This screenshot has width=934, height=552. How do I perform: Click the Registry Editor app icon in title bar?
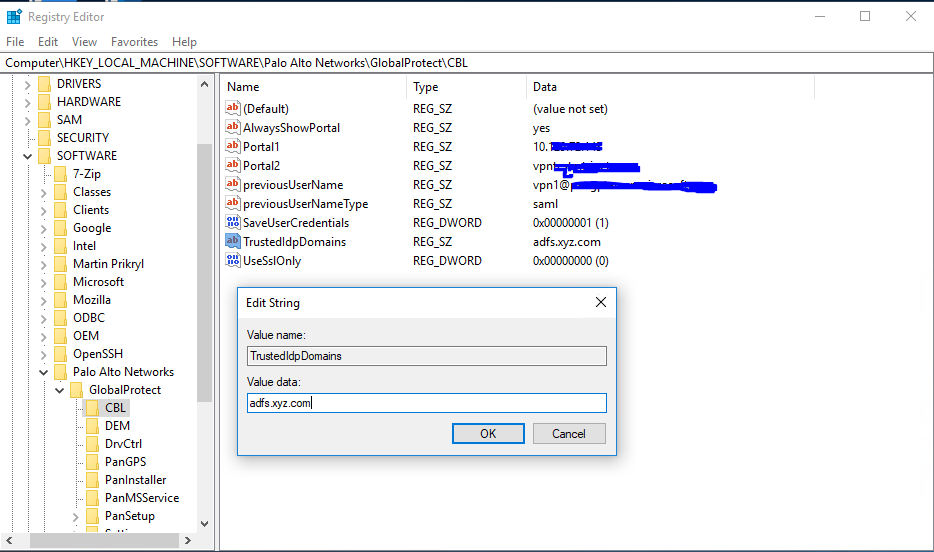coord(14,17)
